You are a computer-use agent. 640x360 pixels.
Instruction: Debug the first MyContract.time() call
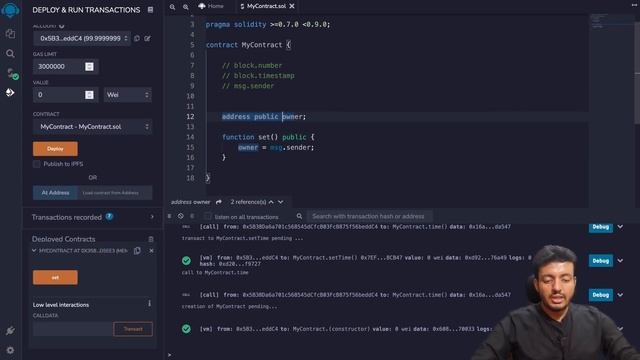[600, 227]
